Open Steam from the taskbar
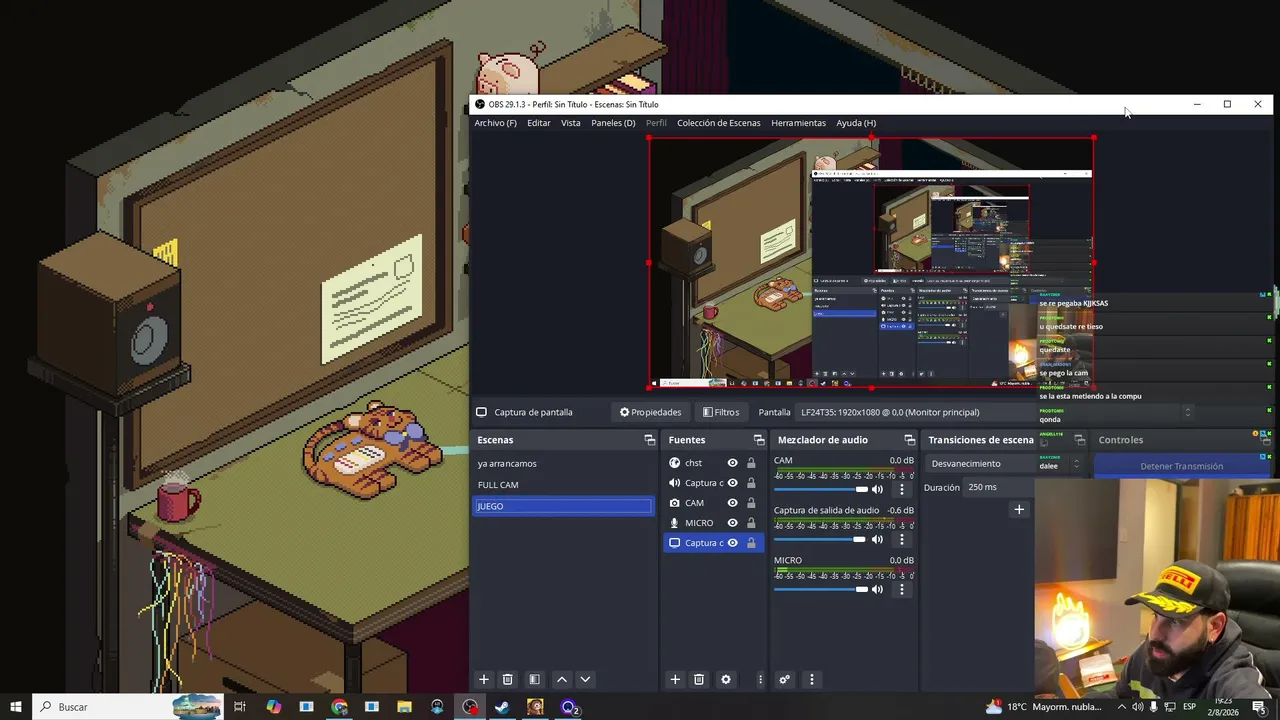Screen dimensions: 1280x720 pos(502,707)
